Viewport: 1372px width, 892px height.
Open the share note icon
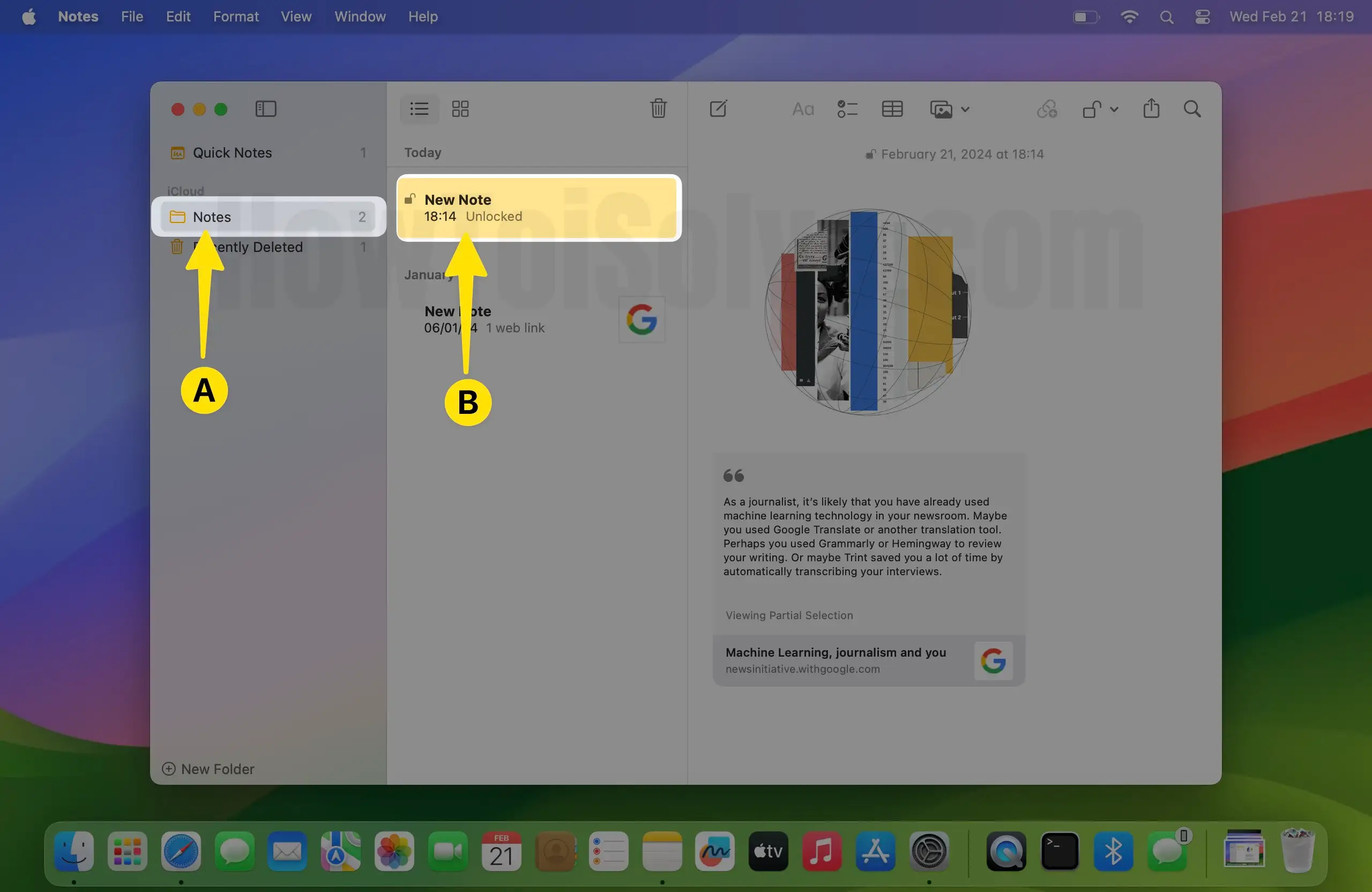coord(1151,108)
